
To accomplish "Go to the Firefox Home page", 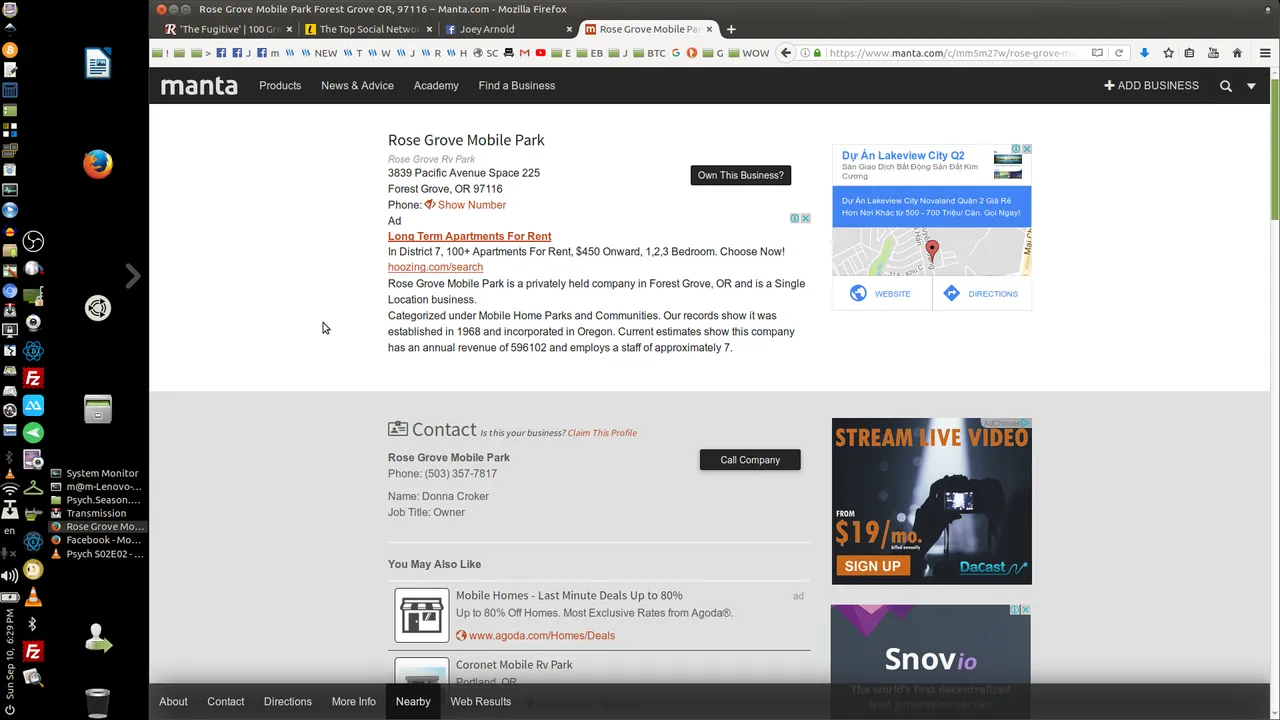I will point(1237,53).
